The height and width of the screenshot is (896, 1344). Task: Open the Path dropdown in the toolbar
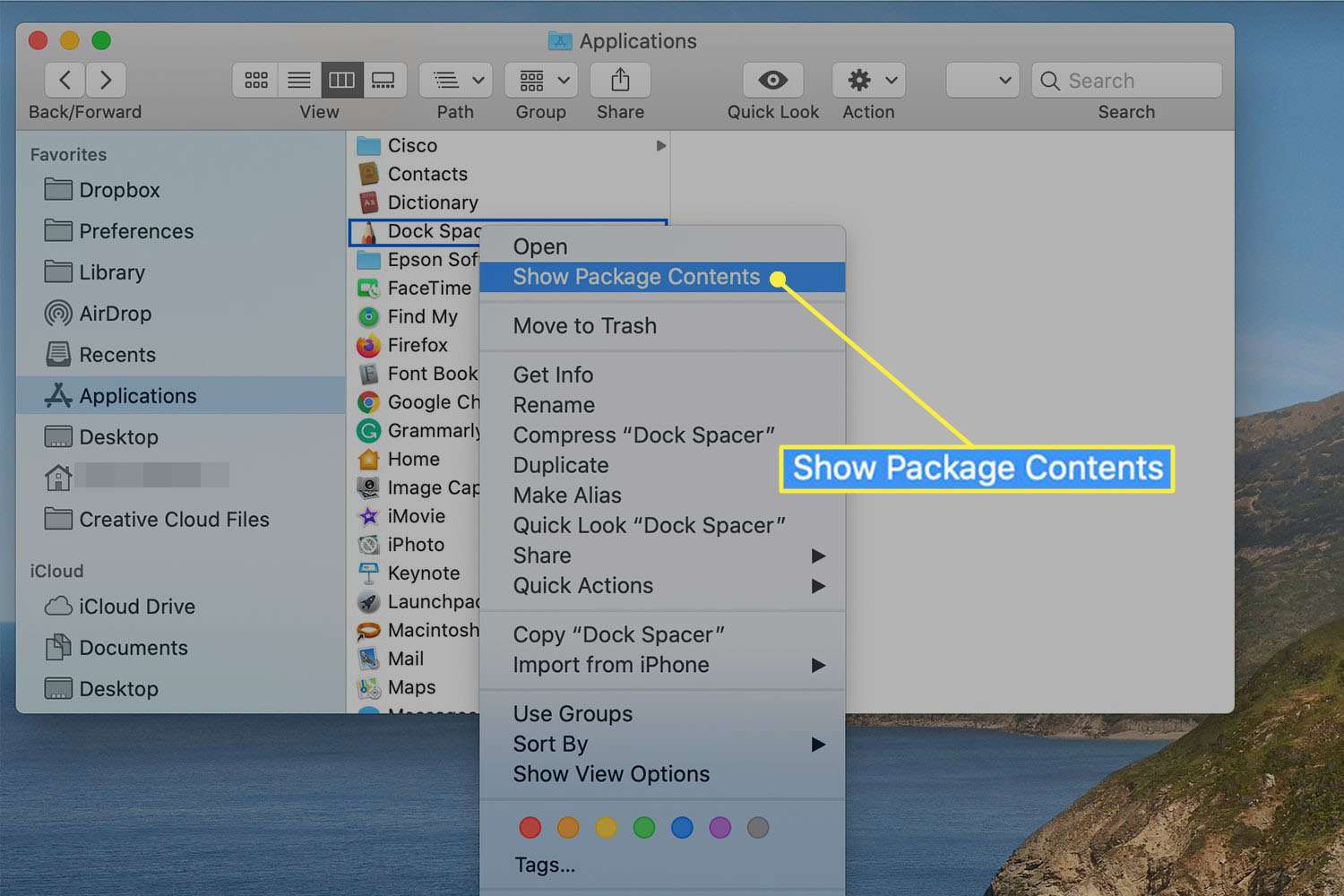pyautogui.click(x=455, y=80)
